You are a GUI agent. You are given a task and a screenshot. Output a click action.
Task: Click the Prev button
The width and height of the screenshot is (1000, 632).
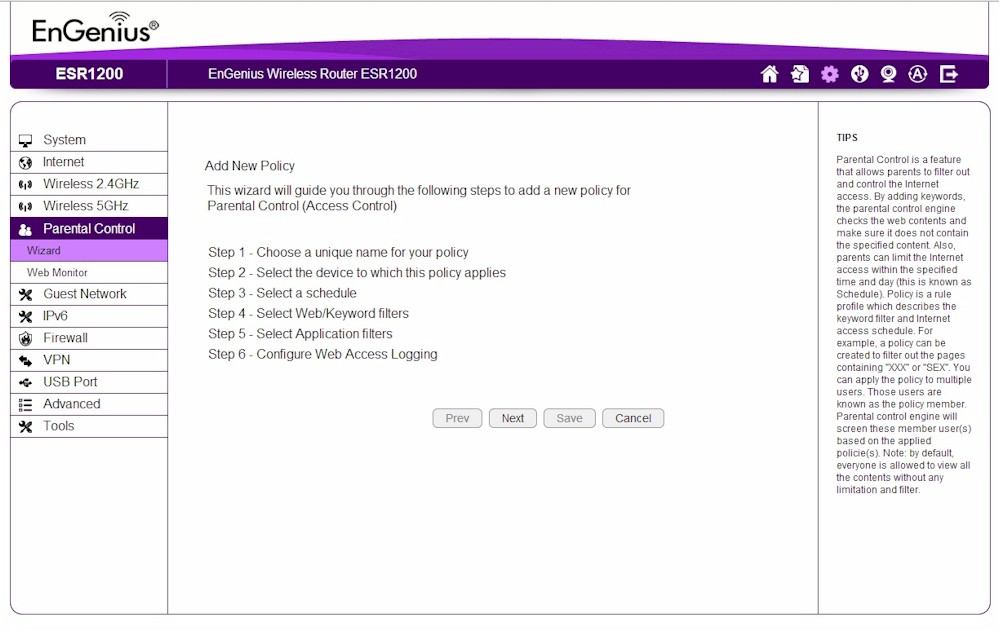(457, 418)
